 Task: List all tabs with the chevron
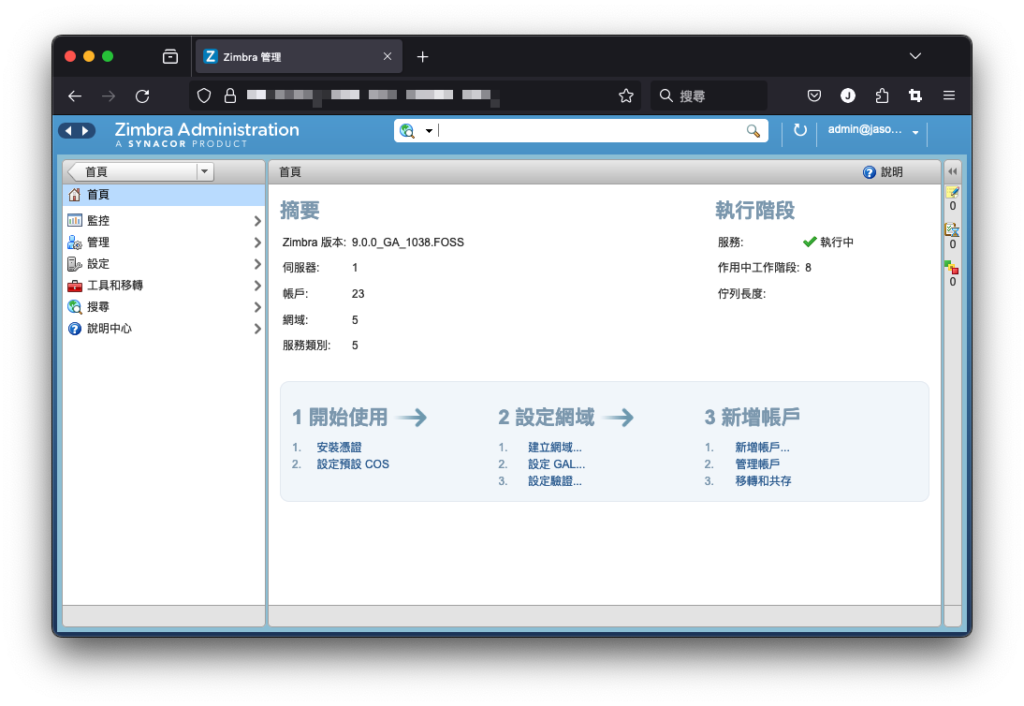click(x=915, y=56)
